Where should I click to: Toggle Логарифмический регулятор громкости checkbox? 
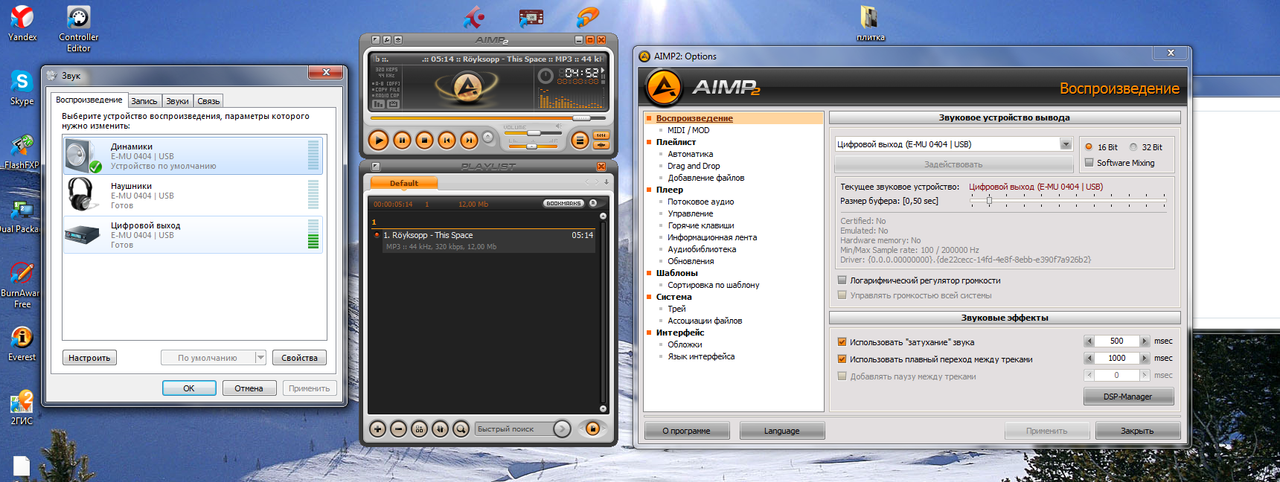point(918,280)
